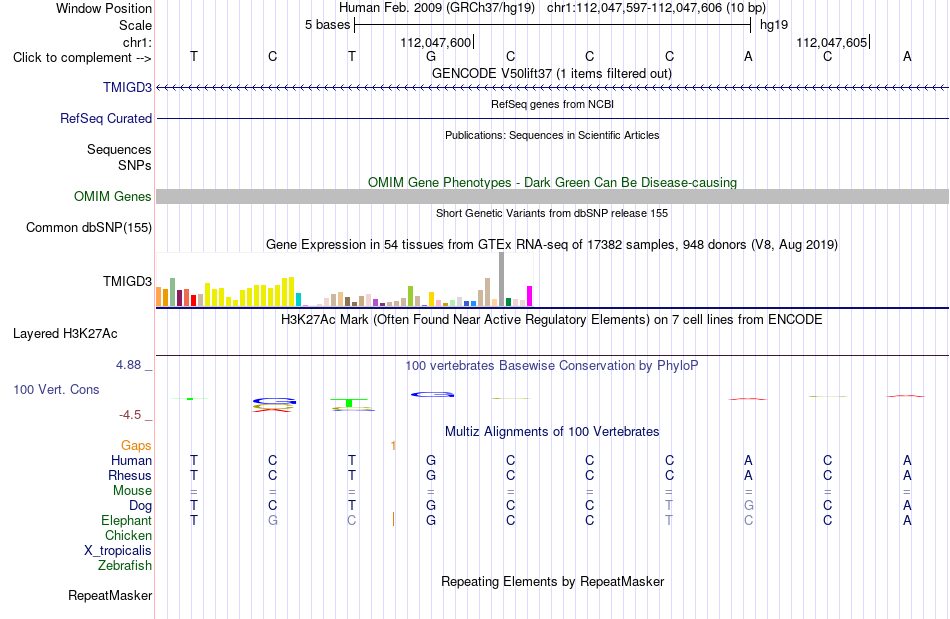Click the GENCODE V50lift37 track title
950x619 pixels.
[552, 73]
